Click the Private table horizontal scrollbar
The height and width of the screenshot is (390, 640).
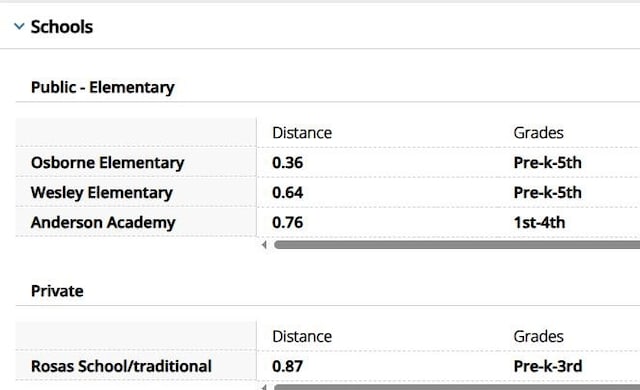pos(457,387)
